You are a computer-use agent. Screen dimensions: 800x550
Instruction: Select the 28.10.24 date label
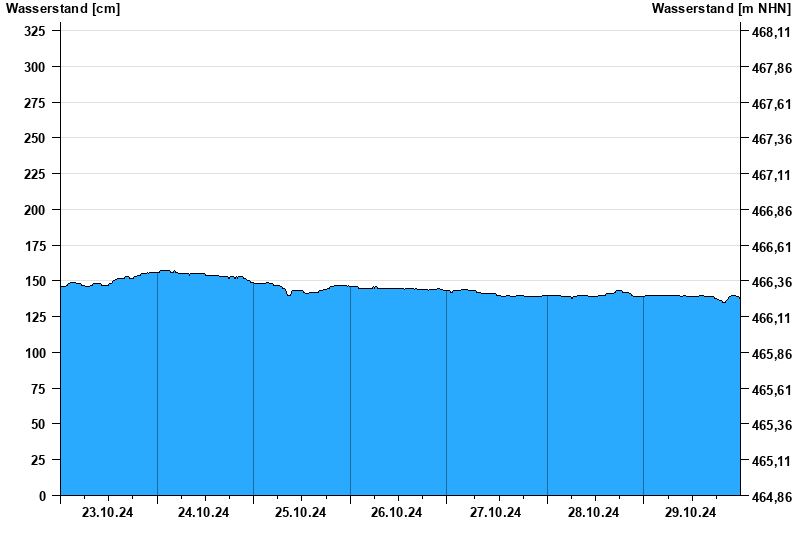tap(593, 513)
